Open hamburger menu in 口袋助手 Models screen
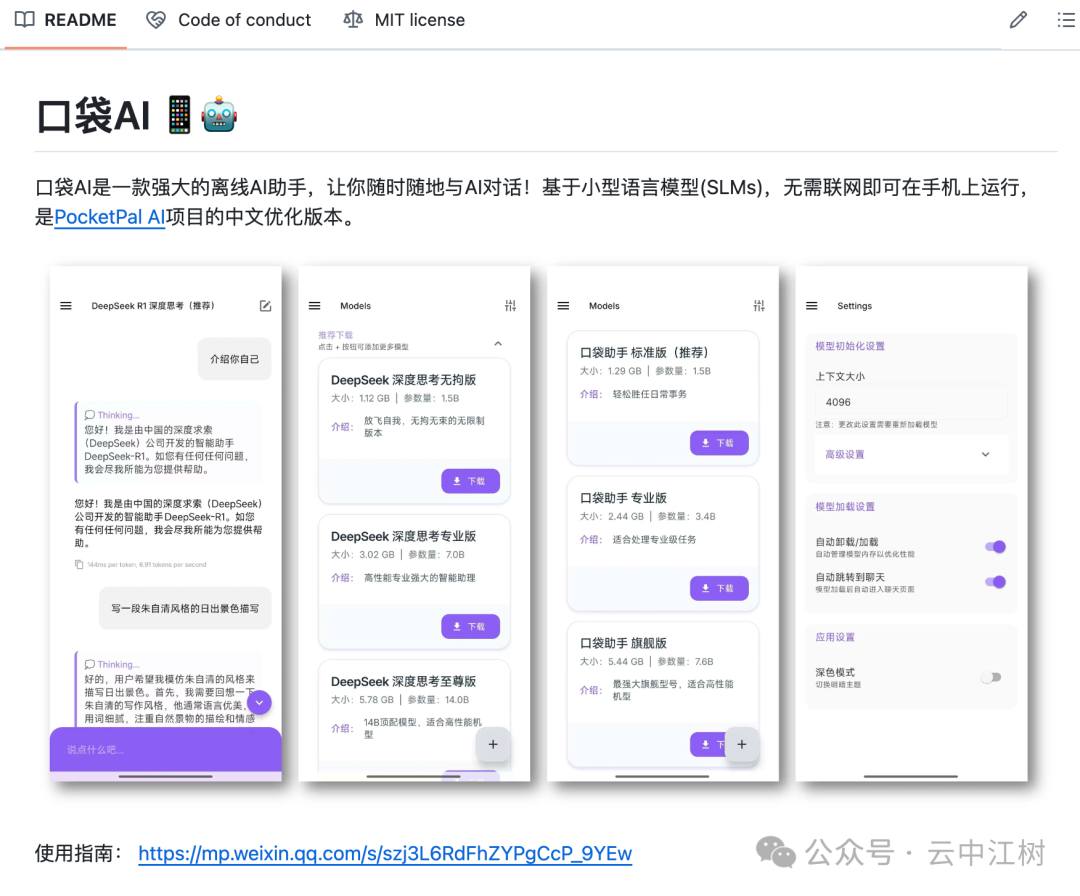The width and height of the screenshot is (1080, 896). (563, 306)
